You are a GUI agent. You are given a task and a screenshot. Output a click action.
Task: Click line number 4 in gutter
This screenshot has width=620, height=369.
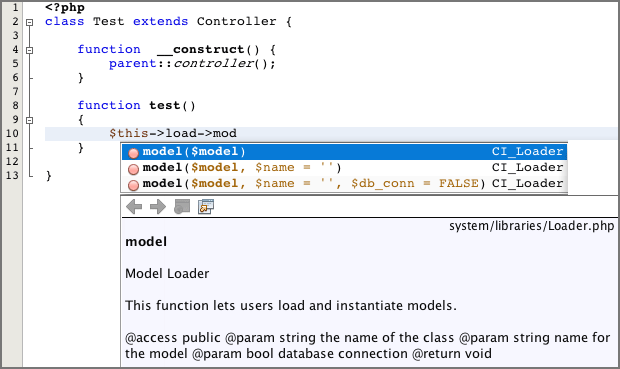click(x=15, y=49)
